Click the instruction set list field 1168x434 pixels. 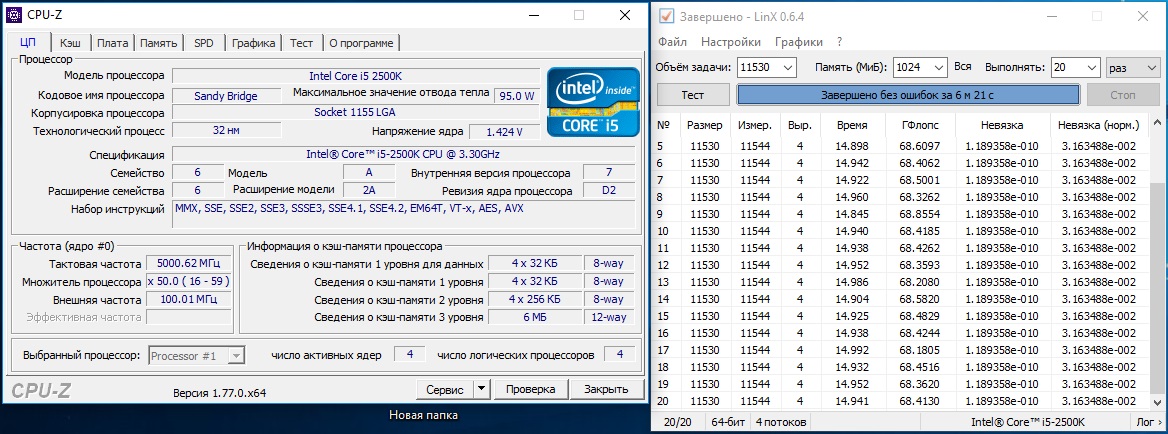coord(404,214)
